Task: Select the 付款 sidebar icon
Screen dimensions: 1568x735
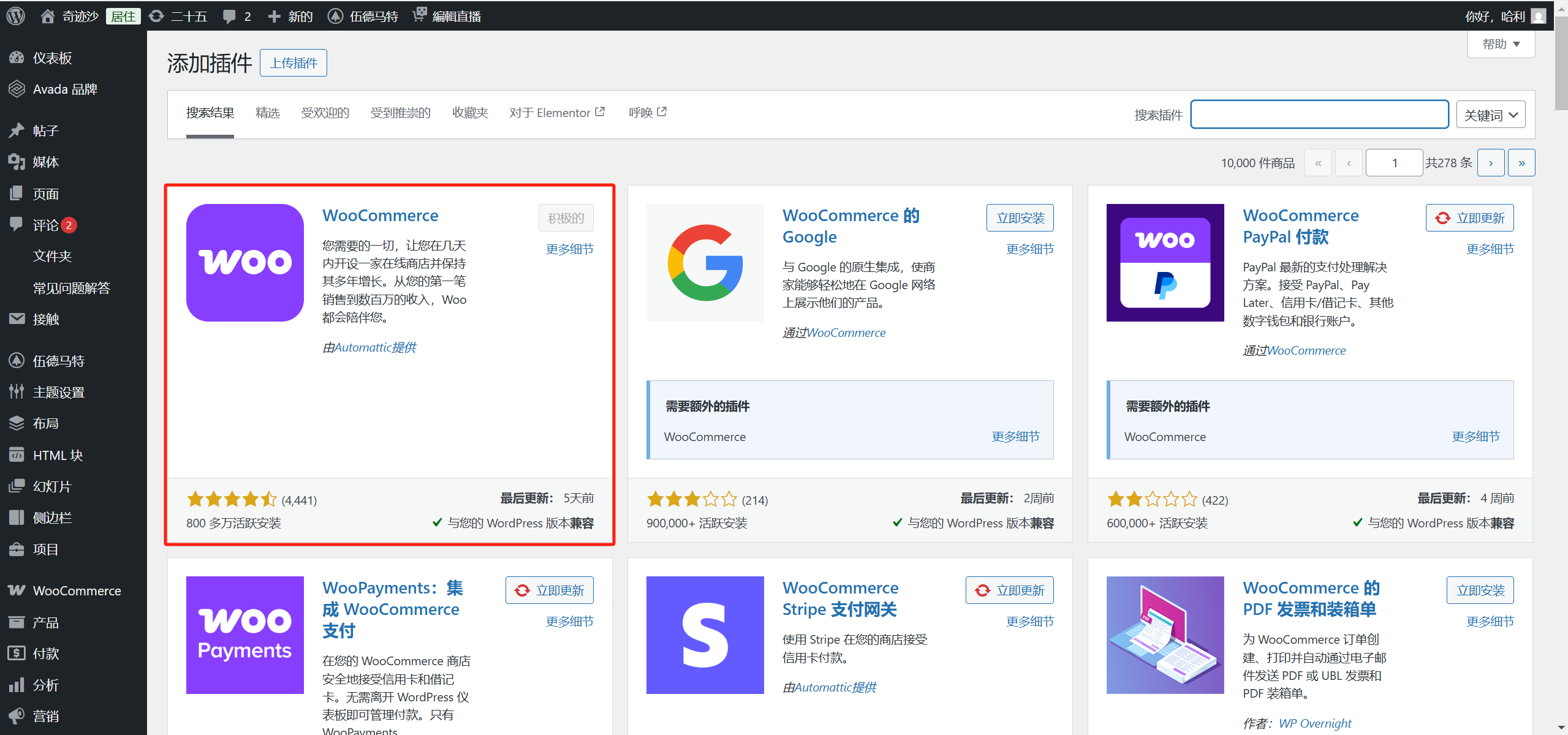Action: pyautogui.click(x=17, y=653)
